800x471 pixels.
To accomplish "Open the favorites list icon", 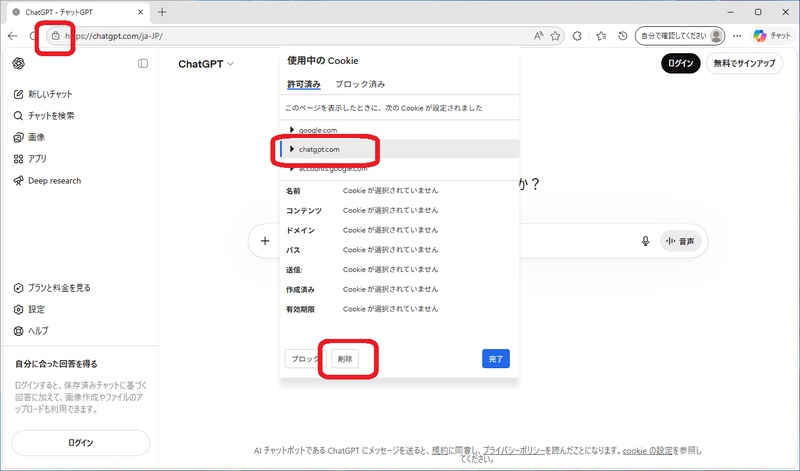I will [x=601, y=36].
